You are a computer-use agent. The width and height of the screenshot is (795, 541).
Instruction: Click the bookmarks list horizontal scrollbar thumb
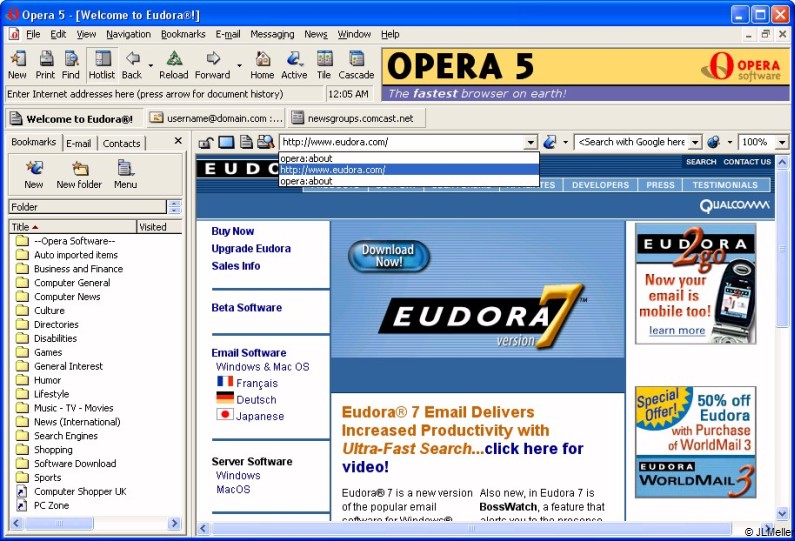[x=59, y=523]
